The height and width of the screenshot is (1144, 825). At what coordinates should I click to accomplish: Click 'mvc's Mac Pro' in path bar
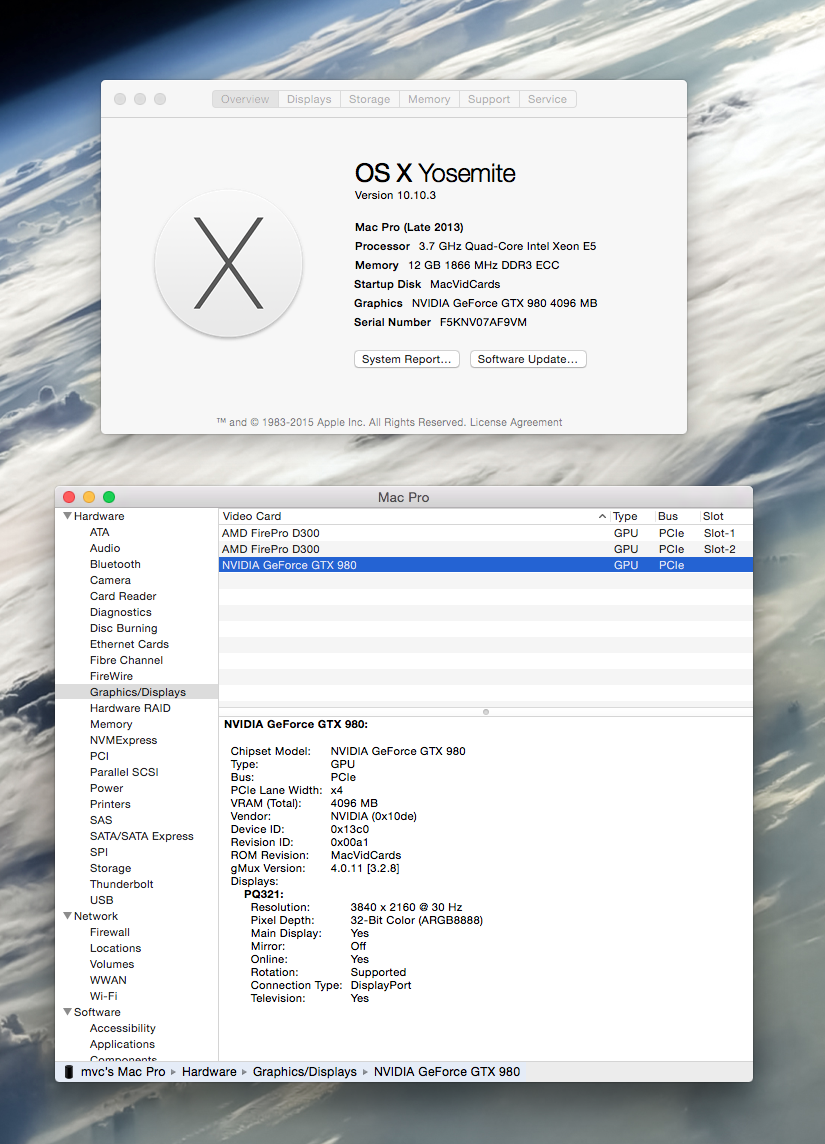pos(123,1072)
